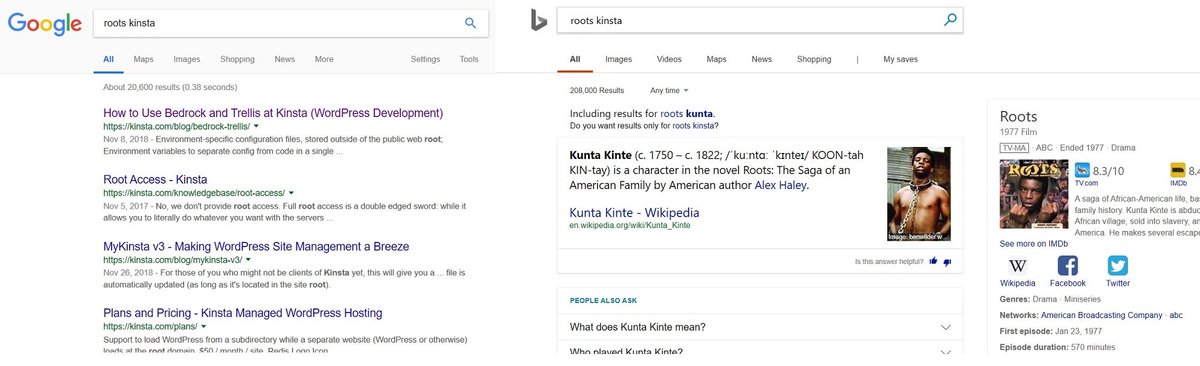Select Bing's Shopping tab
1200x366 pixels.
(814, 59)
